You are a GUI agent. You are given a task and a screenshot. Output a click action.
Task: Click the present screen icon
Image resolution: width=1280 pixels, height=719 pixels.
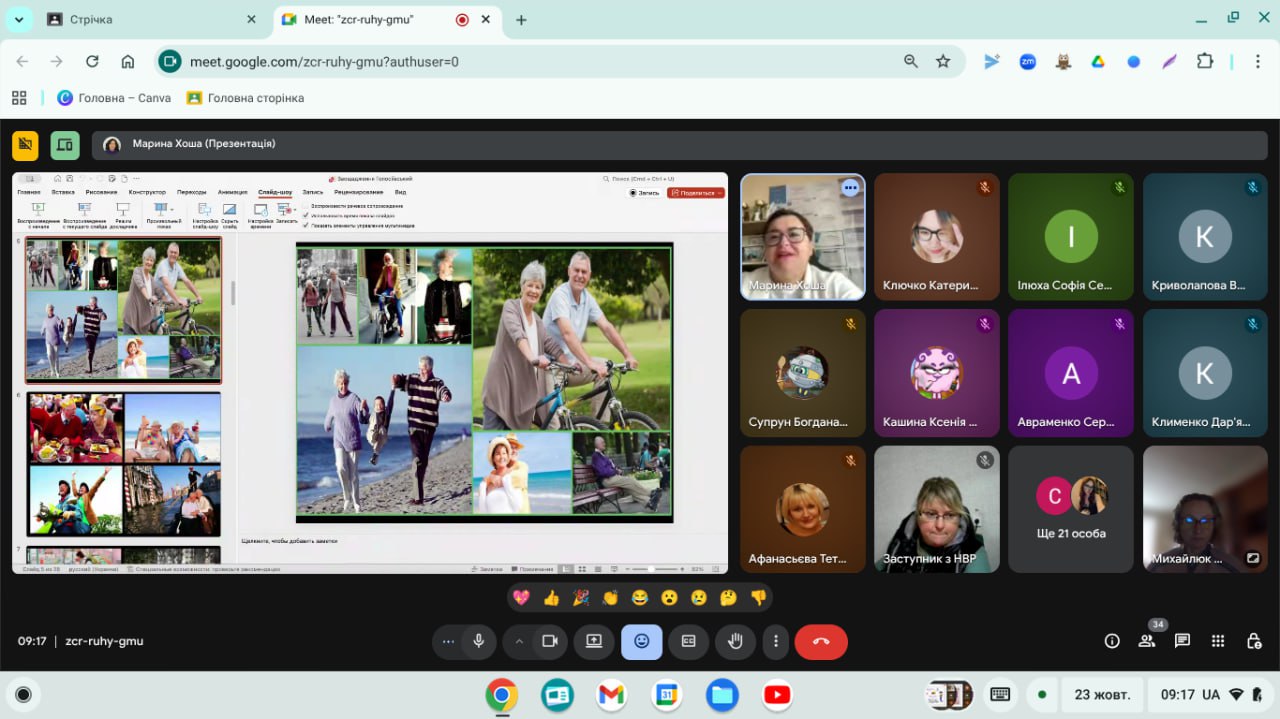click(594, 642)
